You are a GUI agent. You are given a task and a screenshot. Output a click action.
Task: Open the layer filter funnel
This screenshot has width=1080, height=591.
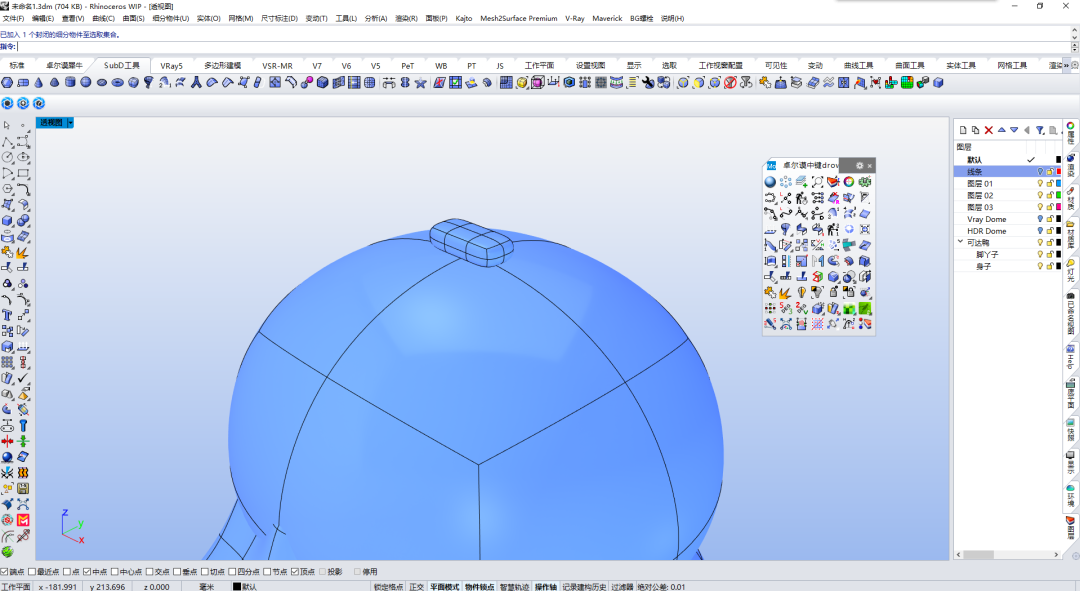[1040, 130]
